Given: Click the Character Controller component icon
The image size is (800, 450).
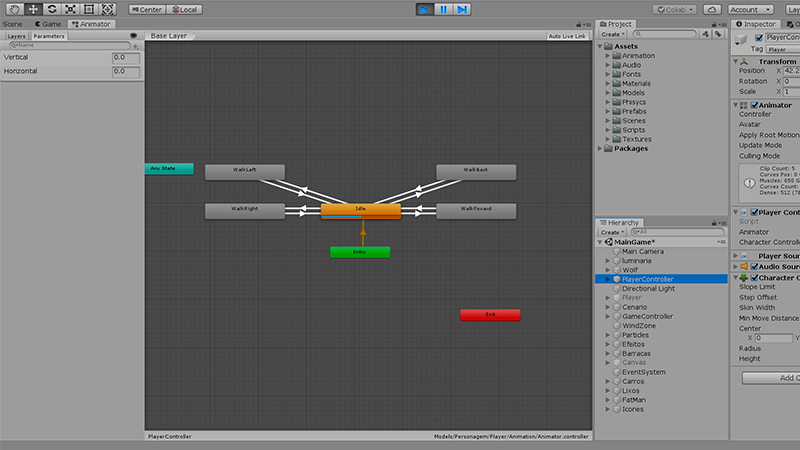Looking at the screenshot, I should tap(744, 278).
